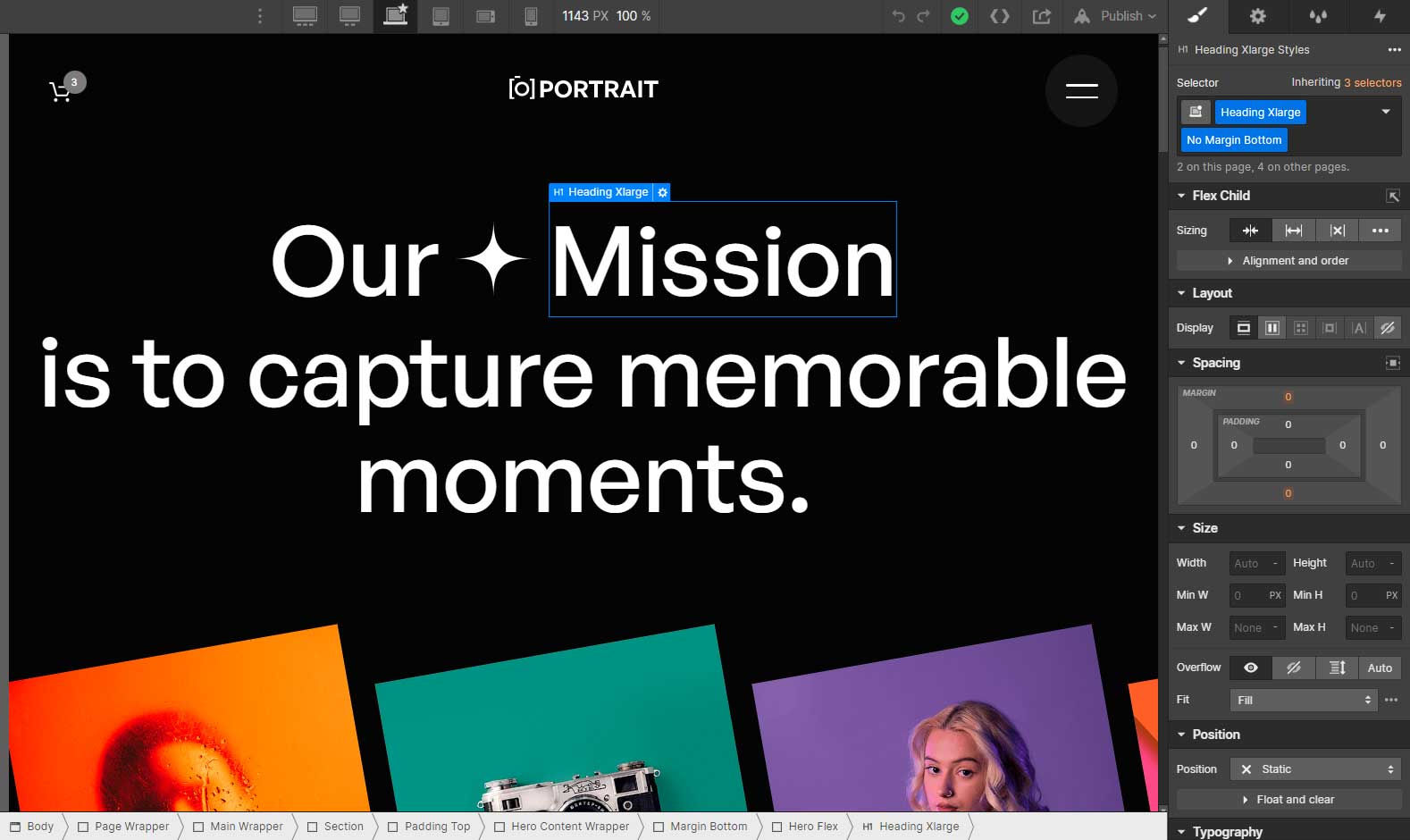Set overflow to scroll
1410x840 pixels.
(x=1337, y=668)
